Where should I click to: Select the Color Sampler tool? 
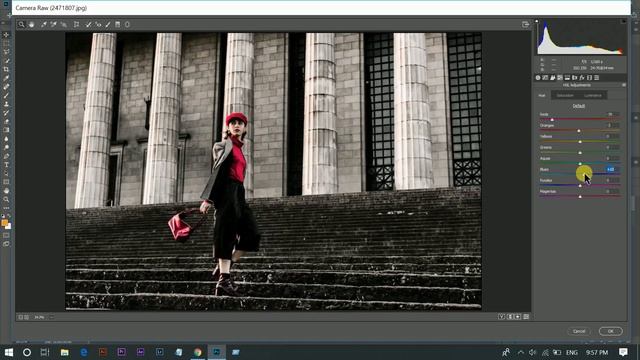pos(53,24)
